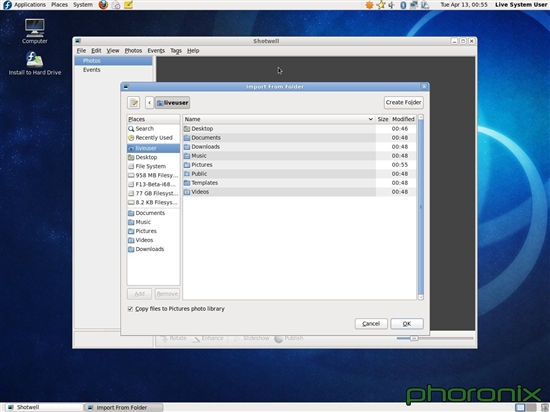This screenshot has width=550, height=412.
Task: Click the clock showing Tue Apr 13
Action: tap(464, 5)
